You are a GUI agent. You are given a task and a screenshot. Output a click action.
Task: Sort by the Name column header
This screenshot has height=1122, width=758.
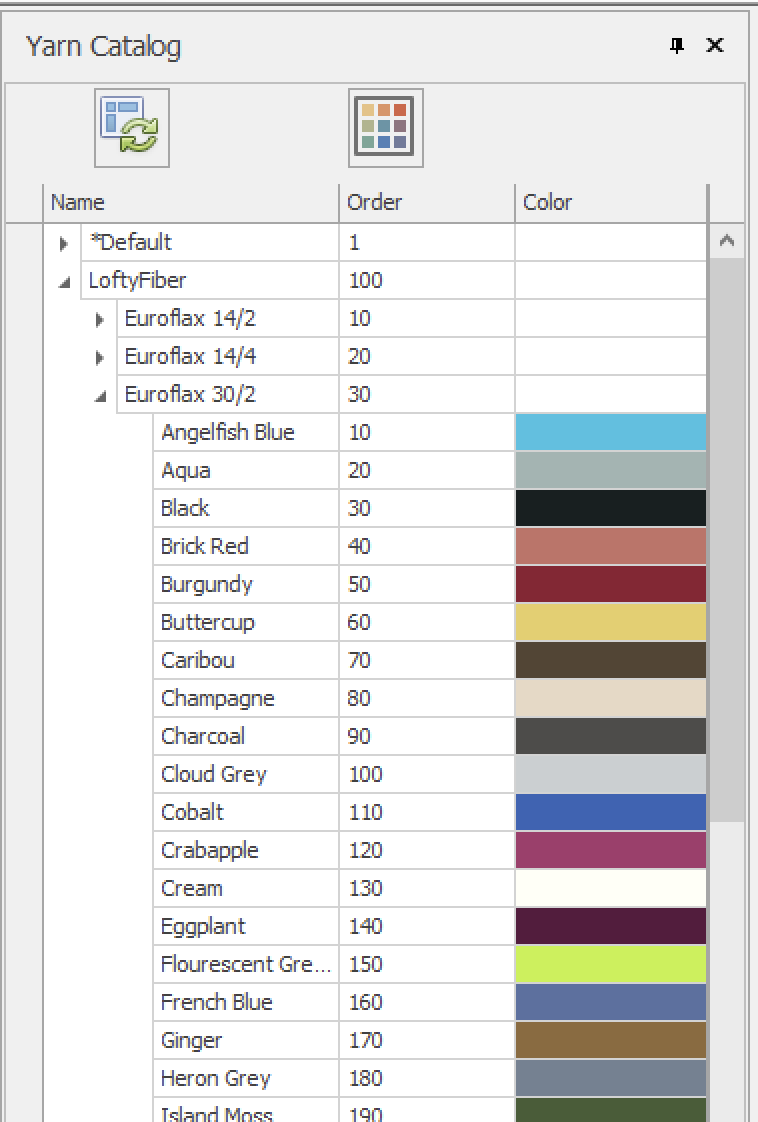pos(190,202)
